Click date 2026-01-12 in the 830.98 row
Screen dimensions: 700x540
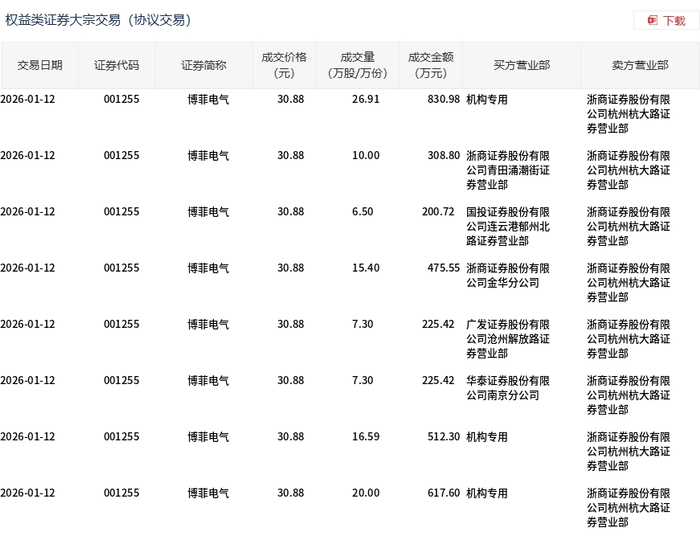(x=28, y=99)
